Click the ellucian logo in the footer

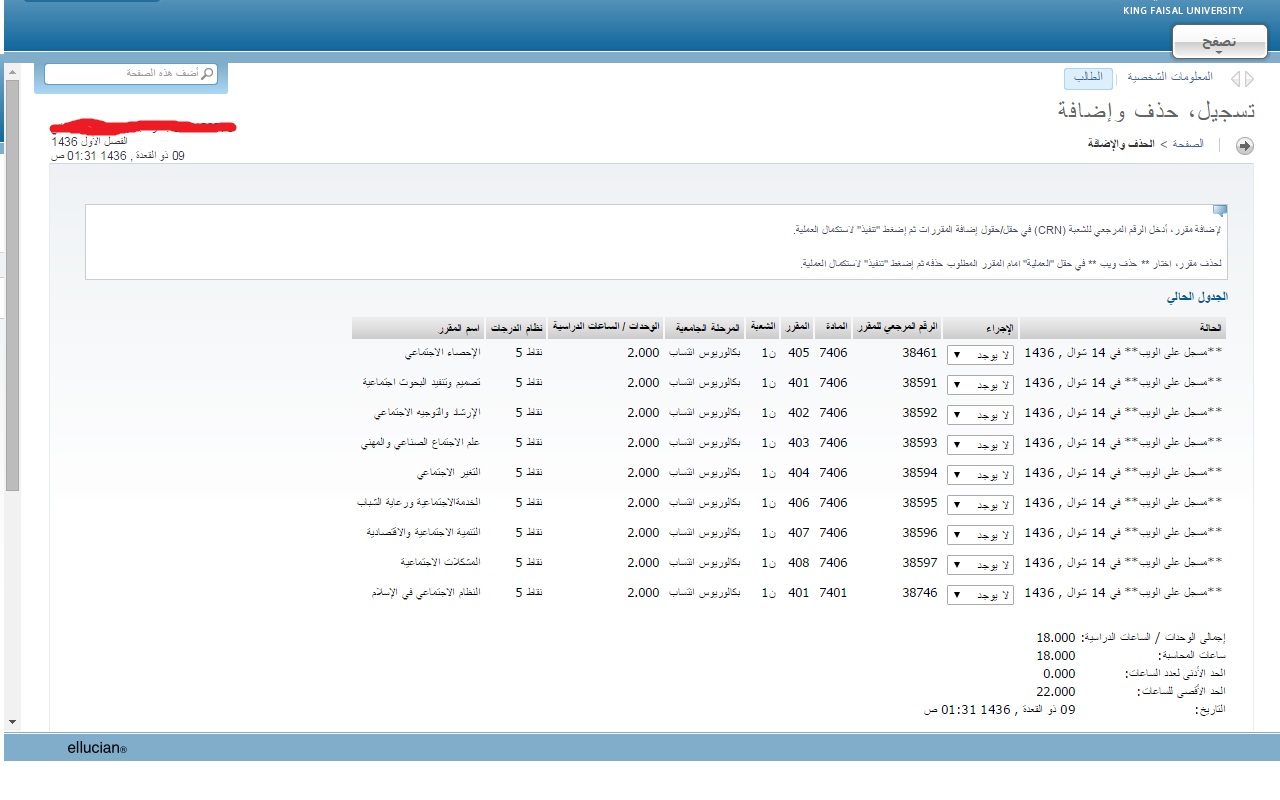pos(97,748)
